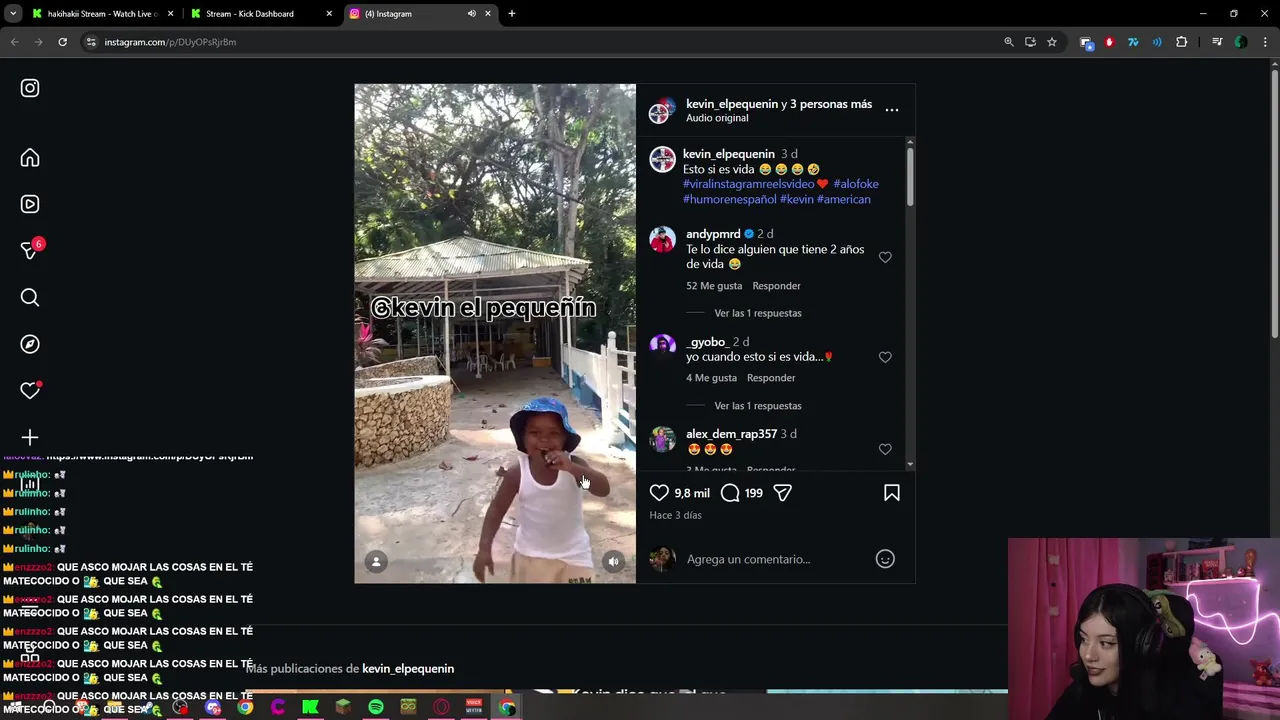This screenshot has width=1280, height=720.
Task: Open the emoji picker in comment box
Action: [885, 559]
